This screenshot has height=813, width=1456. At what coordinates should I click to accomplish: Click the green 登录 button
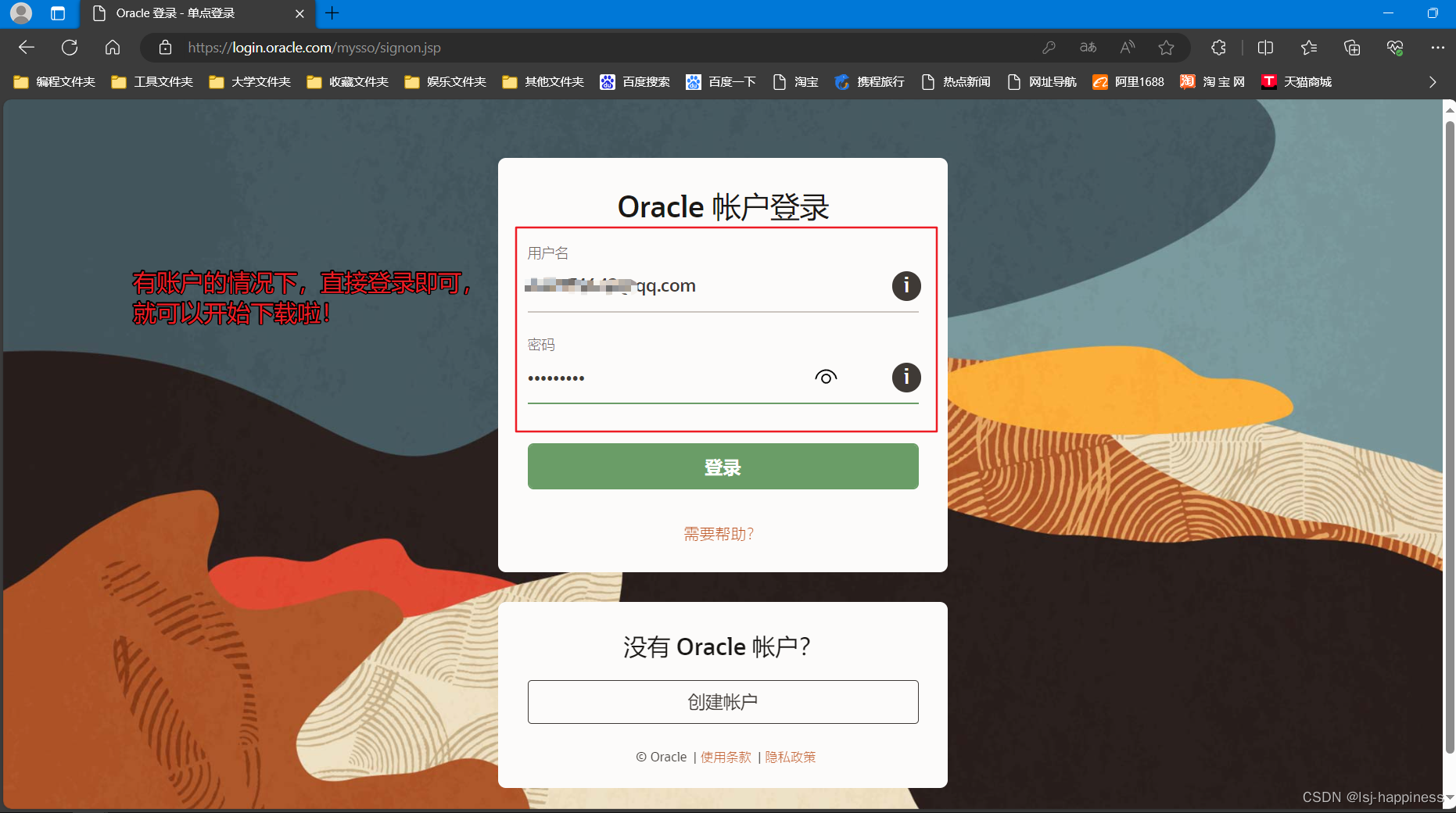tap(723, 467)
